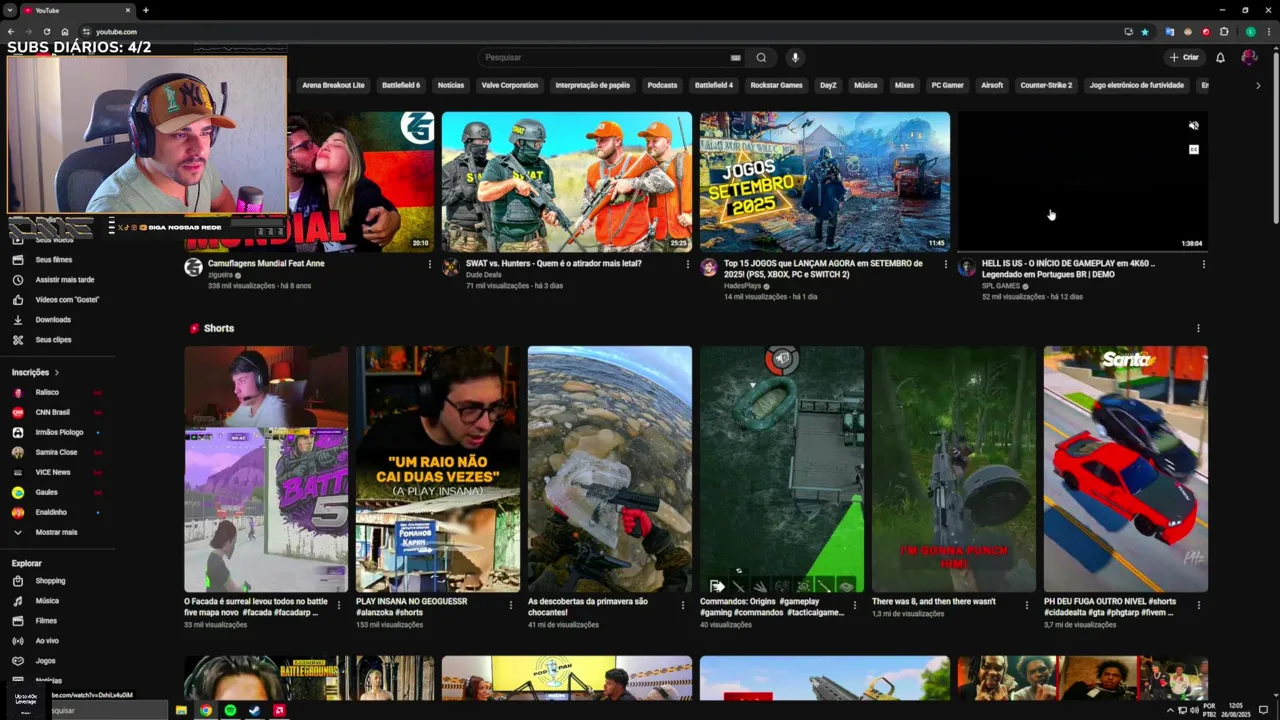Open the YouTube account avatar menu

coord(1249,57)
